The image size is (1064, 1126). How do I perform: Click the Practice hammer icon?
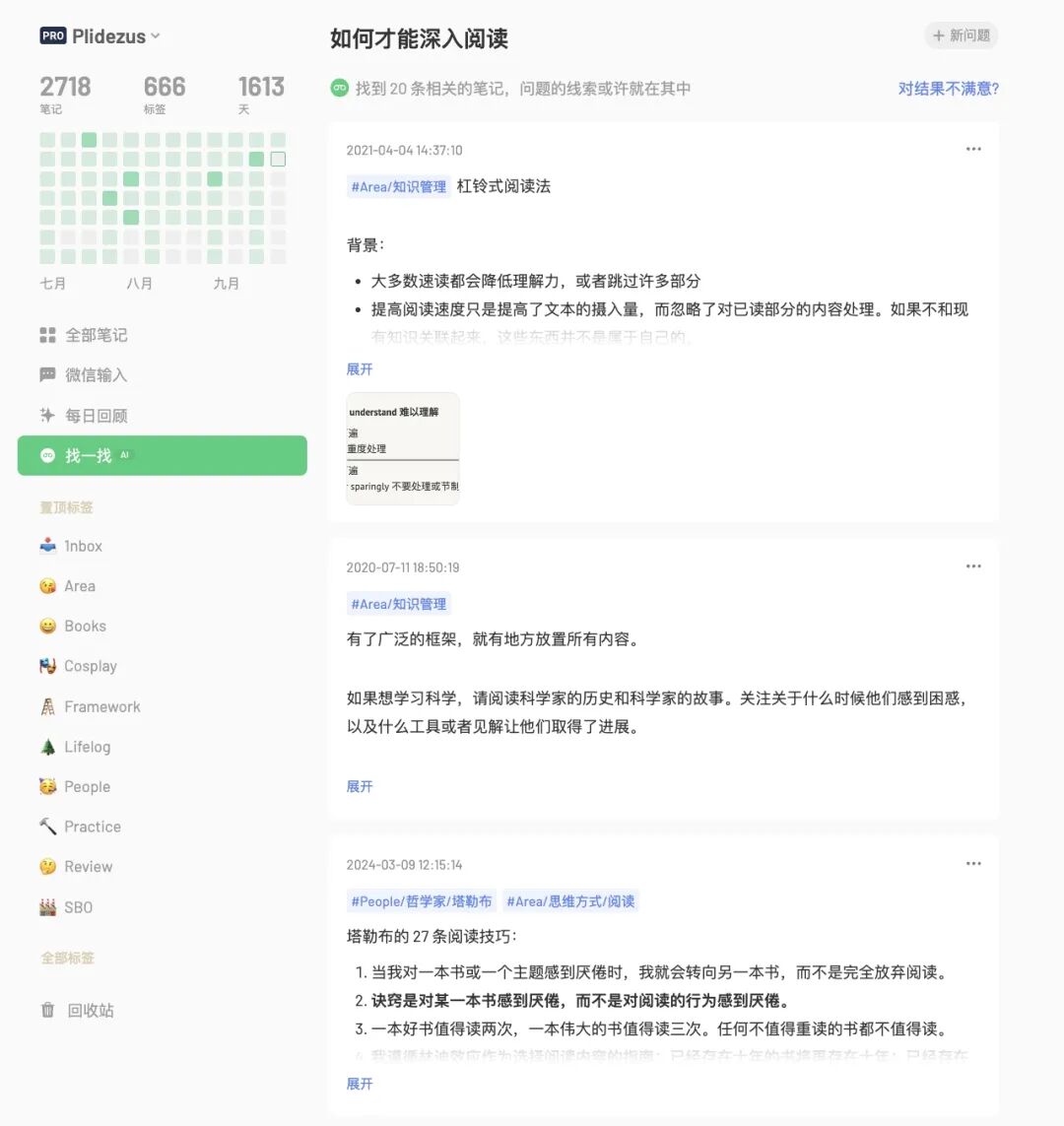pyautogui.click(x=47, y=827)
